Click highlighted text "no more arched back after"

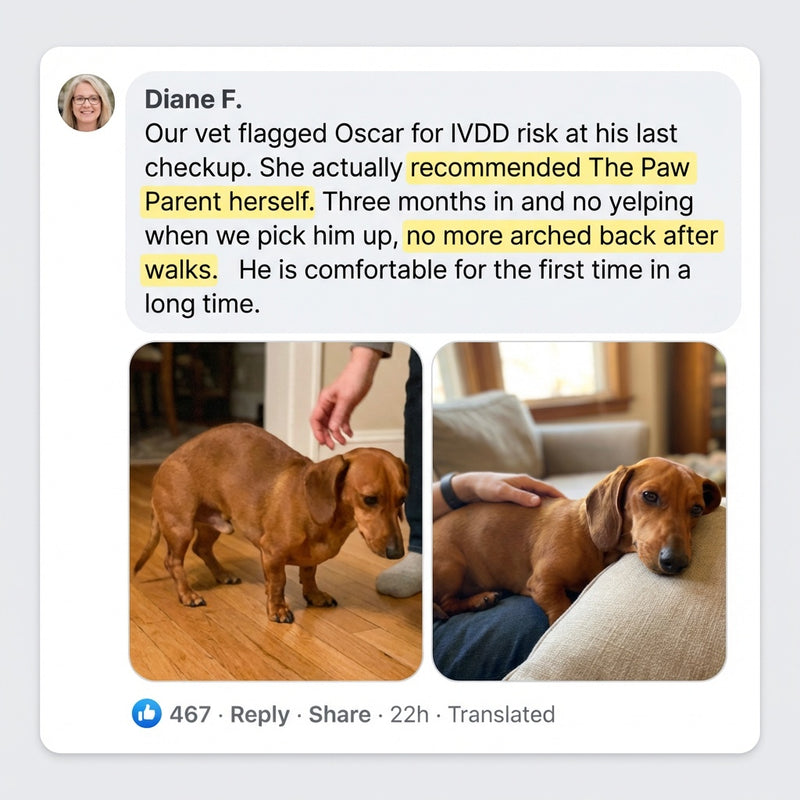[x=563, y=236]
